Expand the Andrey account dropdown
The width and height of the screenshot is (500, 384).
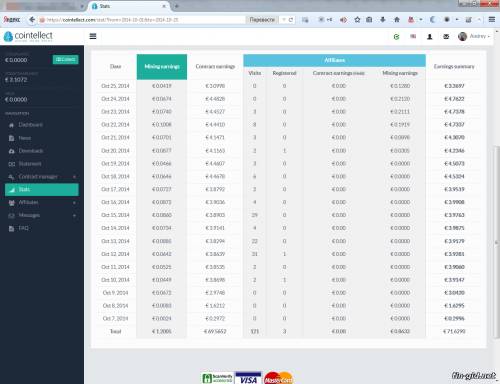[x=474, y=36]
